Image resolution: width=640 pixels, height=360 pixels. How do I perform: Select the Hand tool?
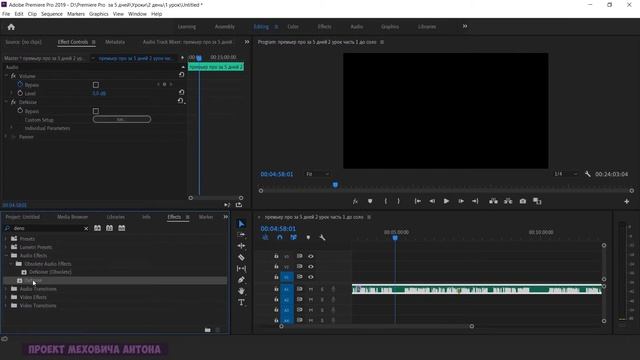(241, 291)
